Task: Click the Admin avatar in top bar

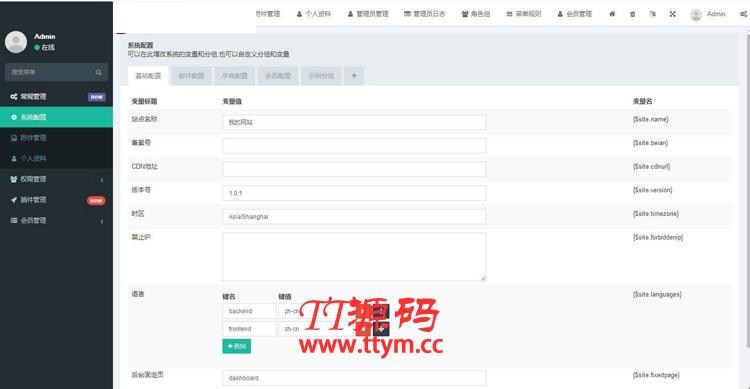Action: (696, 14)
